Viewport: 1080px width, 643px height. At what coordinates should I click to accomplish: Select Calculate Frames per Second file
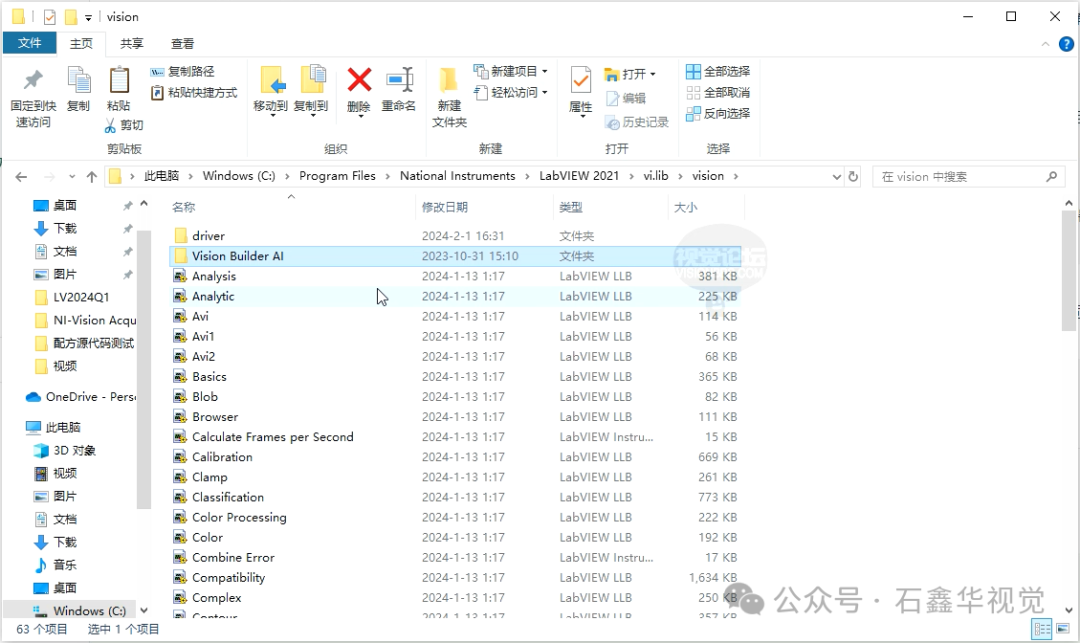[455, 437]
